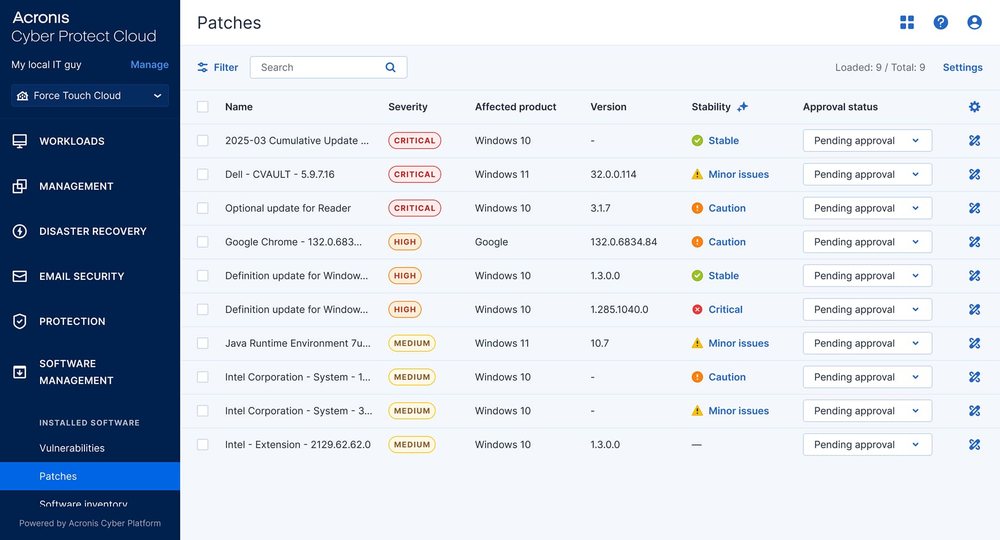Viewport: 1000px width, 540px height.
Task: Click action icon for Dell - CVAULT row
Action: coord(974,175)
